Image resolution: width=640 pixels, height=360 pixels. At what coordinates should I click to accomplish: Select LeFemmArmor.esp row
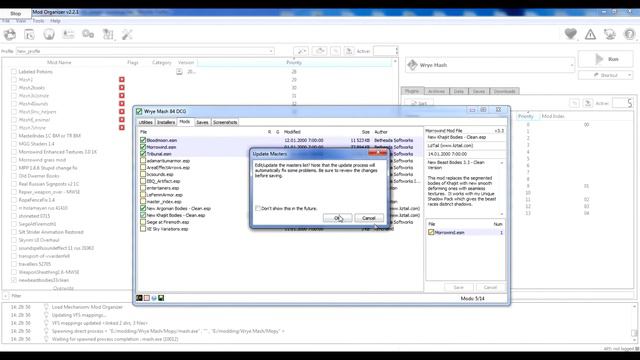[164, 195]
